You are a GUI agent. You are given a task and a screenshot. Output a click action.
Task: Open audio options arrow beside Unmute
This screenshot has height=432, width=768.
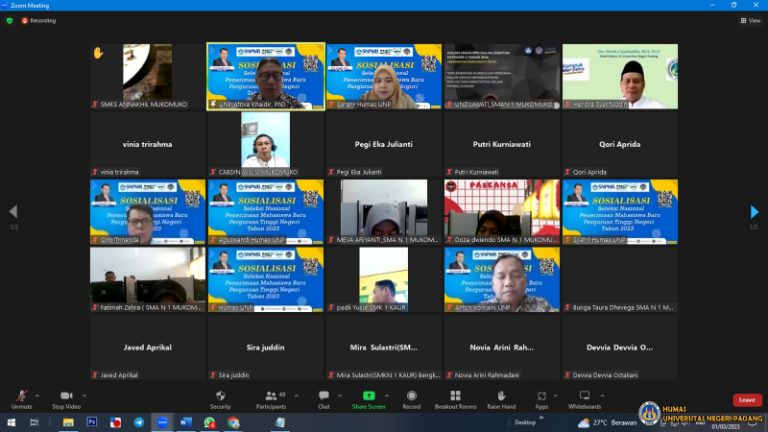(x=37, y=396)
